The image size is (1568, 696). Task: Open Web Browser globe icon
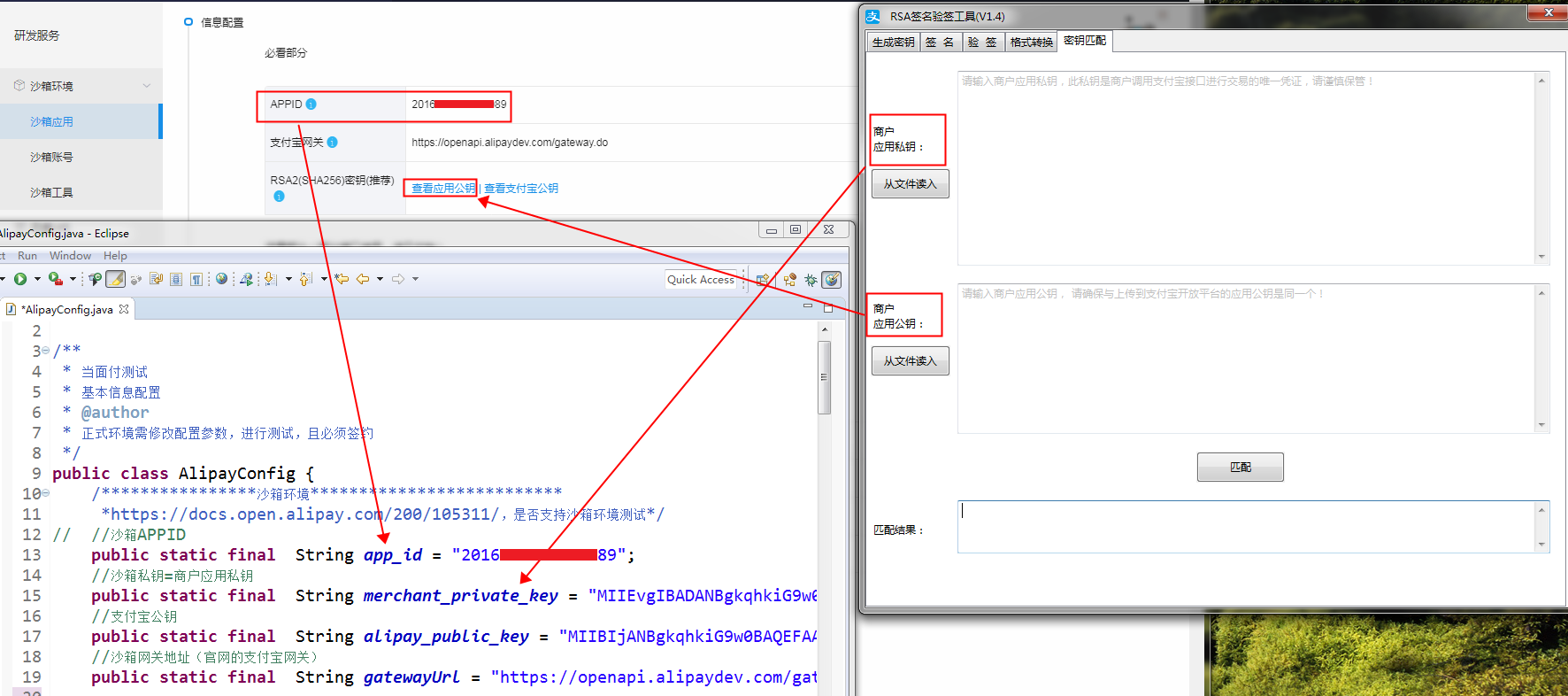point(221,279)
